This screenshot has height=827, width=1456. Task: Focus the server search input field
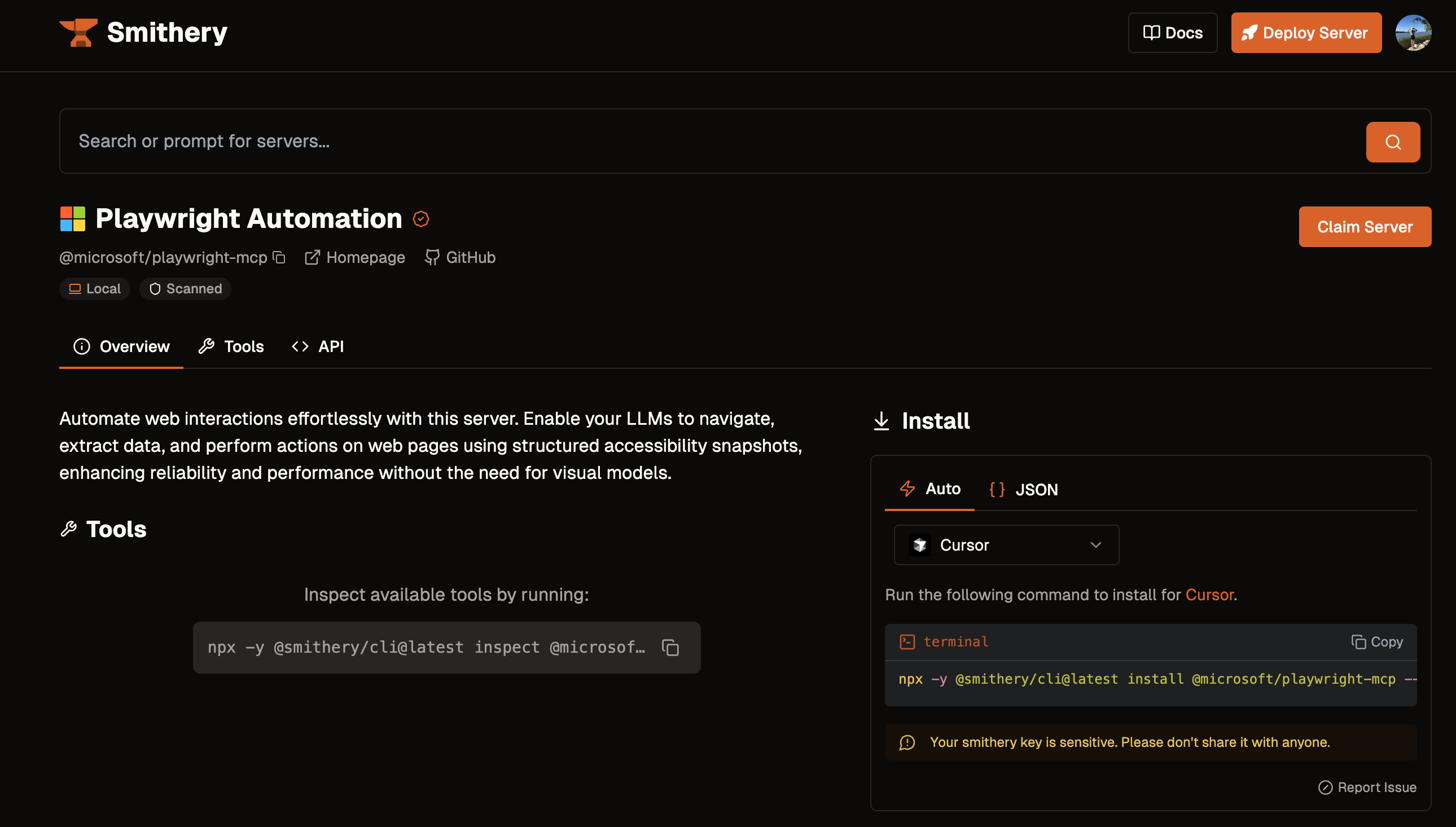[710, 142]
